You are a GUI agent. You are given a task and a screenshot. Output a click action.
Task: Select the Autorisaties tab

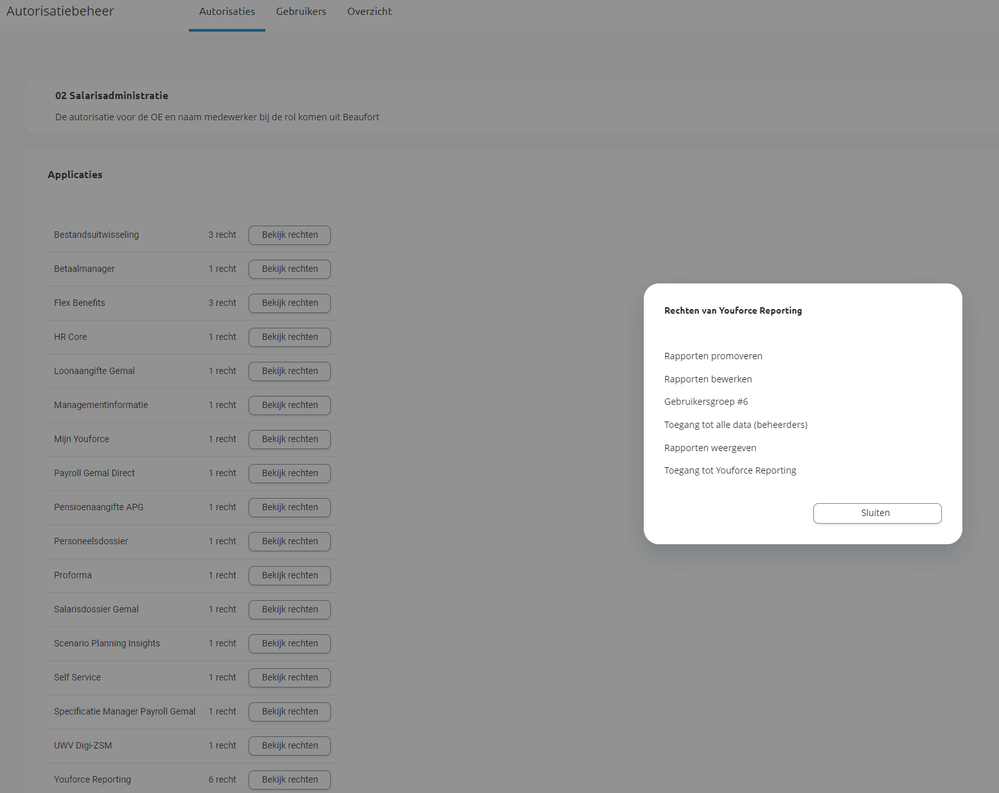pos(227,11)
